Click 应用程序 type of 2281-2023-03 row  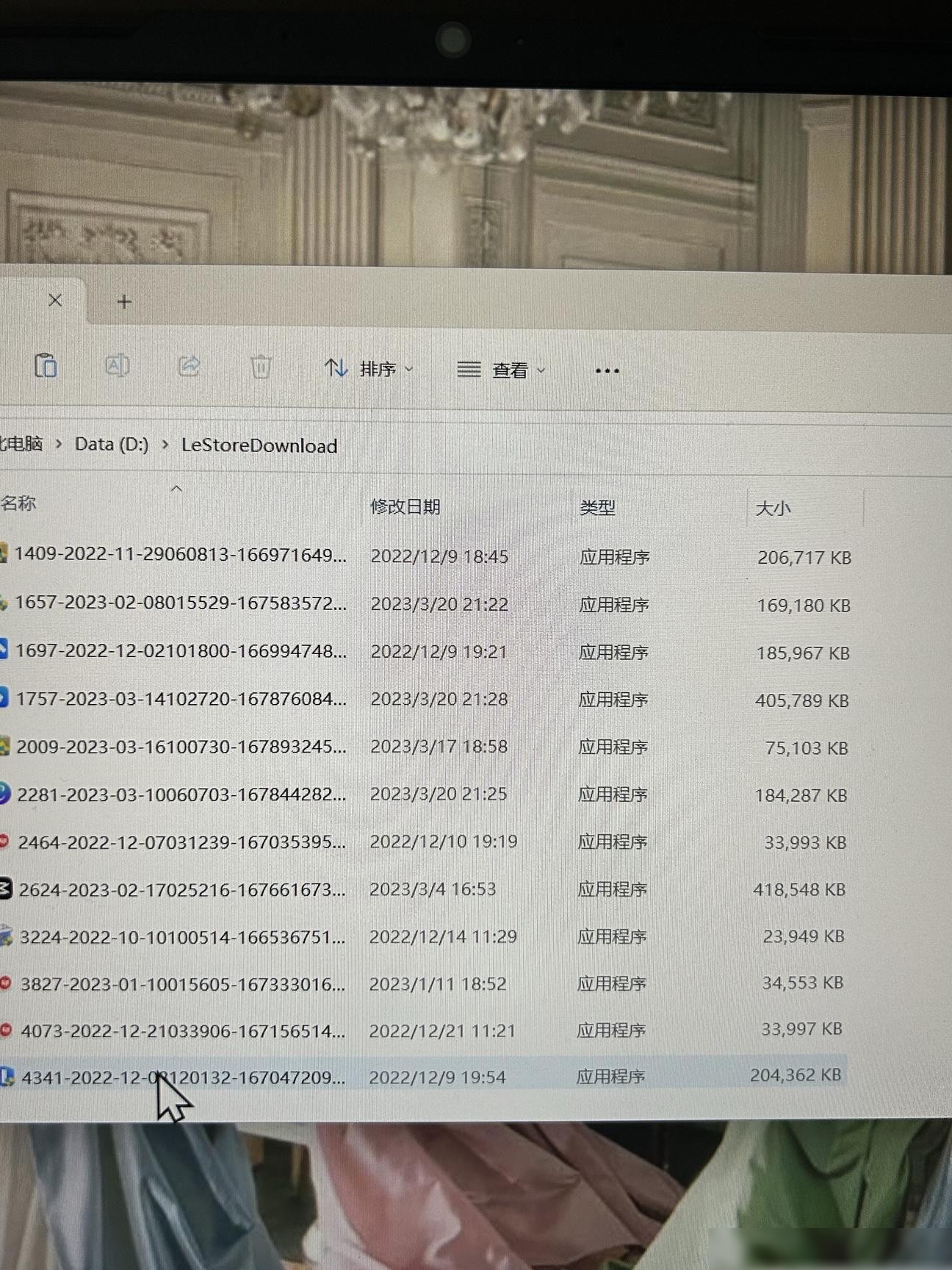[613, 794]
